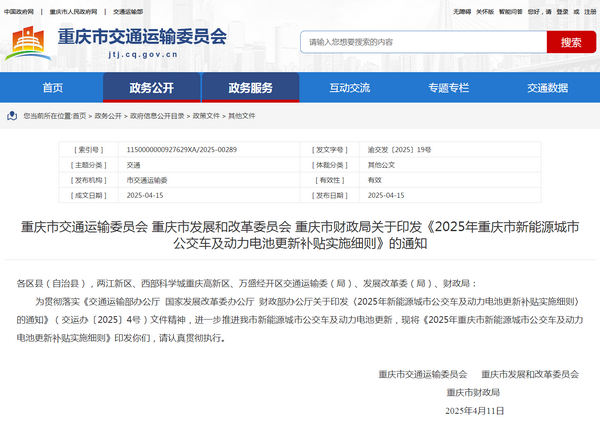Go to 政府信息公开目录 in breadcrumb
The width and height of the screenshot is (600, 442).
click(x=158, y=116)
